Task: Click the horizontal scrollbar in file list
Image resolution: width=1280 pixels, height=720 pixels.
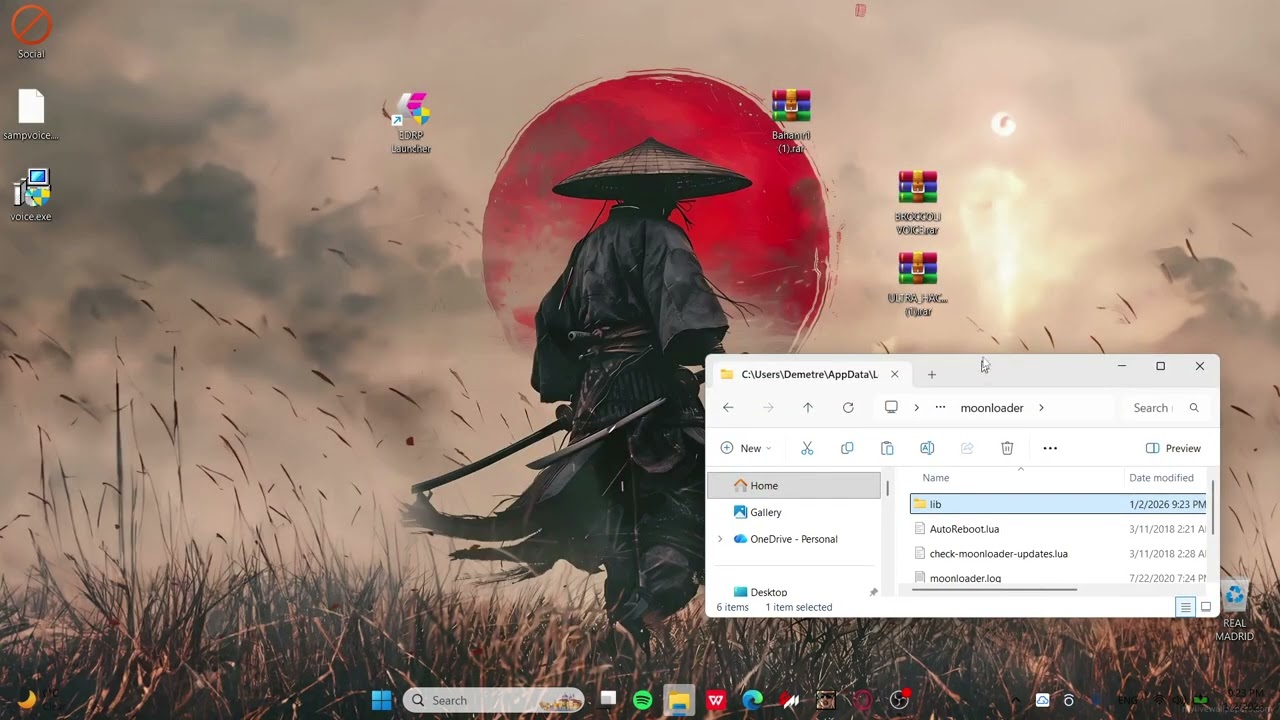Action: 994,590
